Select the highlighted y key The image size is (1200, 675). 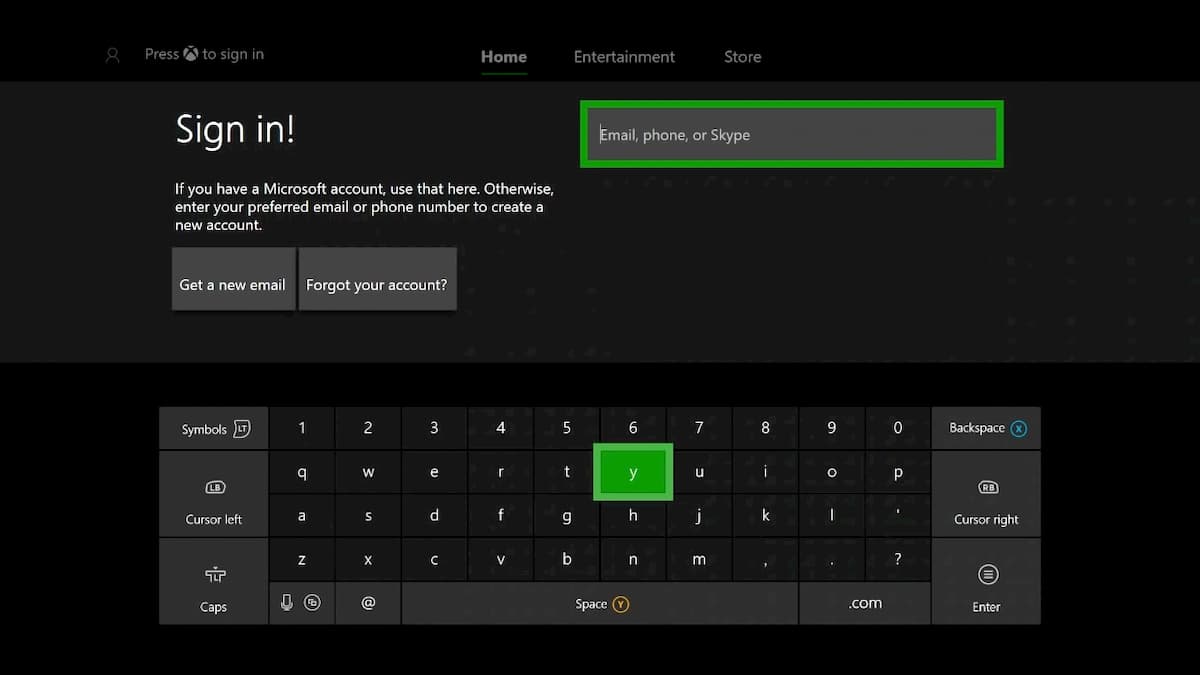pyautogui.click(x=633, y=472)
